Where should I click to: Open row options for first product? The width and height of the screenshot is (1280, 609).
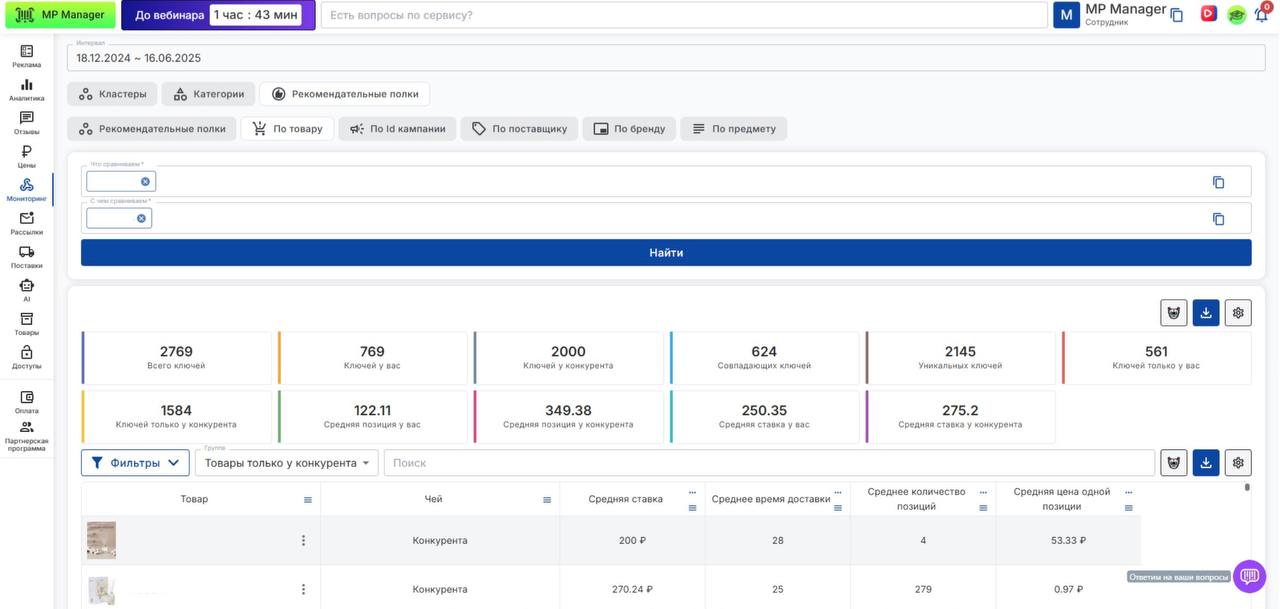pos(303,541)
